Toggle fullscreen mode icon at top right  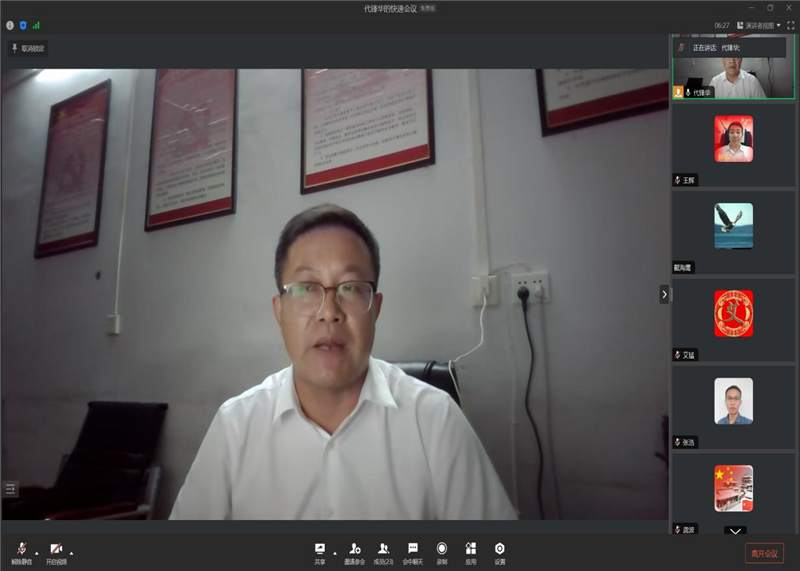pos(790,25)
